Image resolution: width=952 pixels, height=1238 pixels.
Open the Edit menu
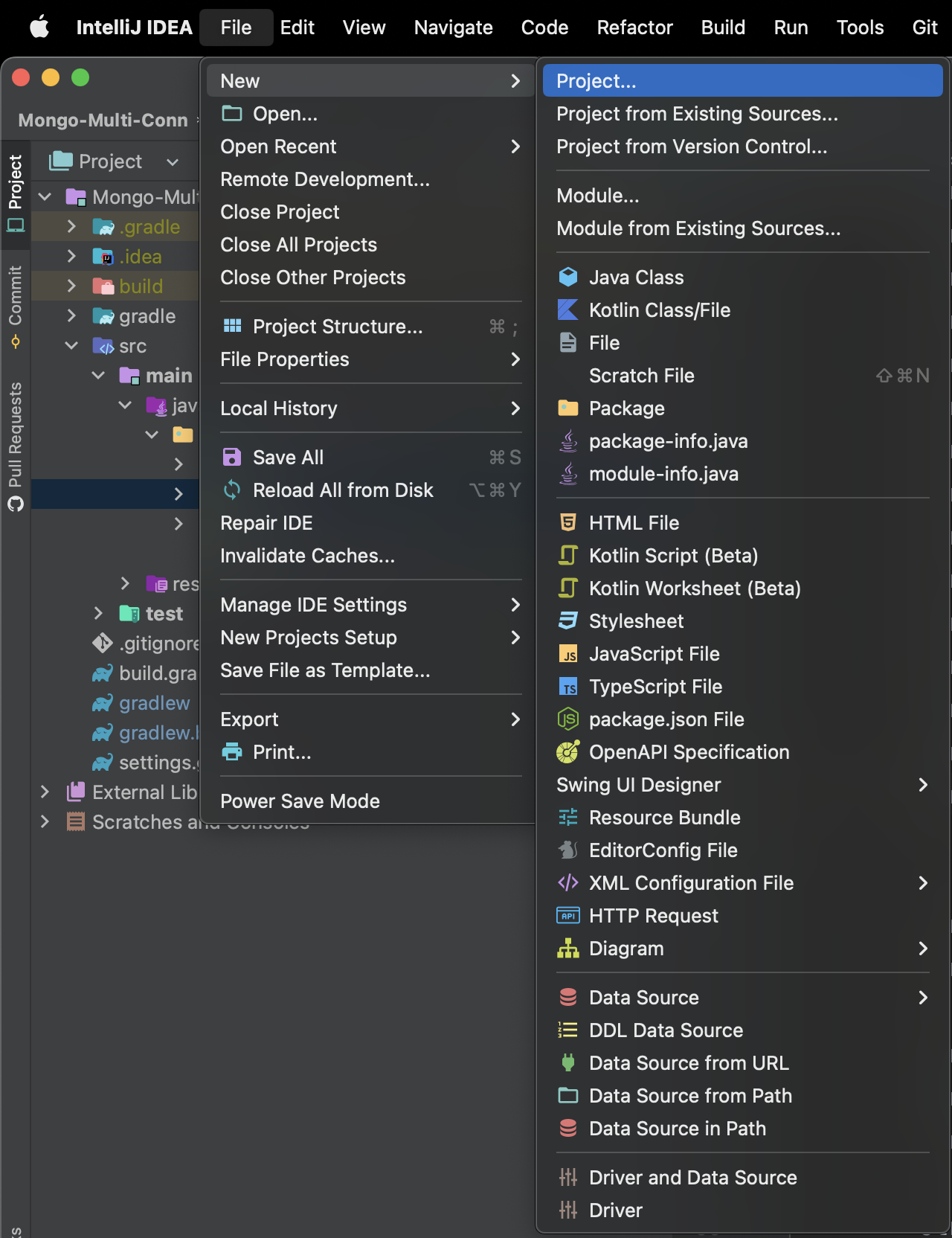(x=297, y=28)
